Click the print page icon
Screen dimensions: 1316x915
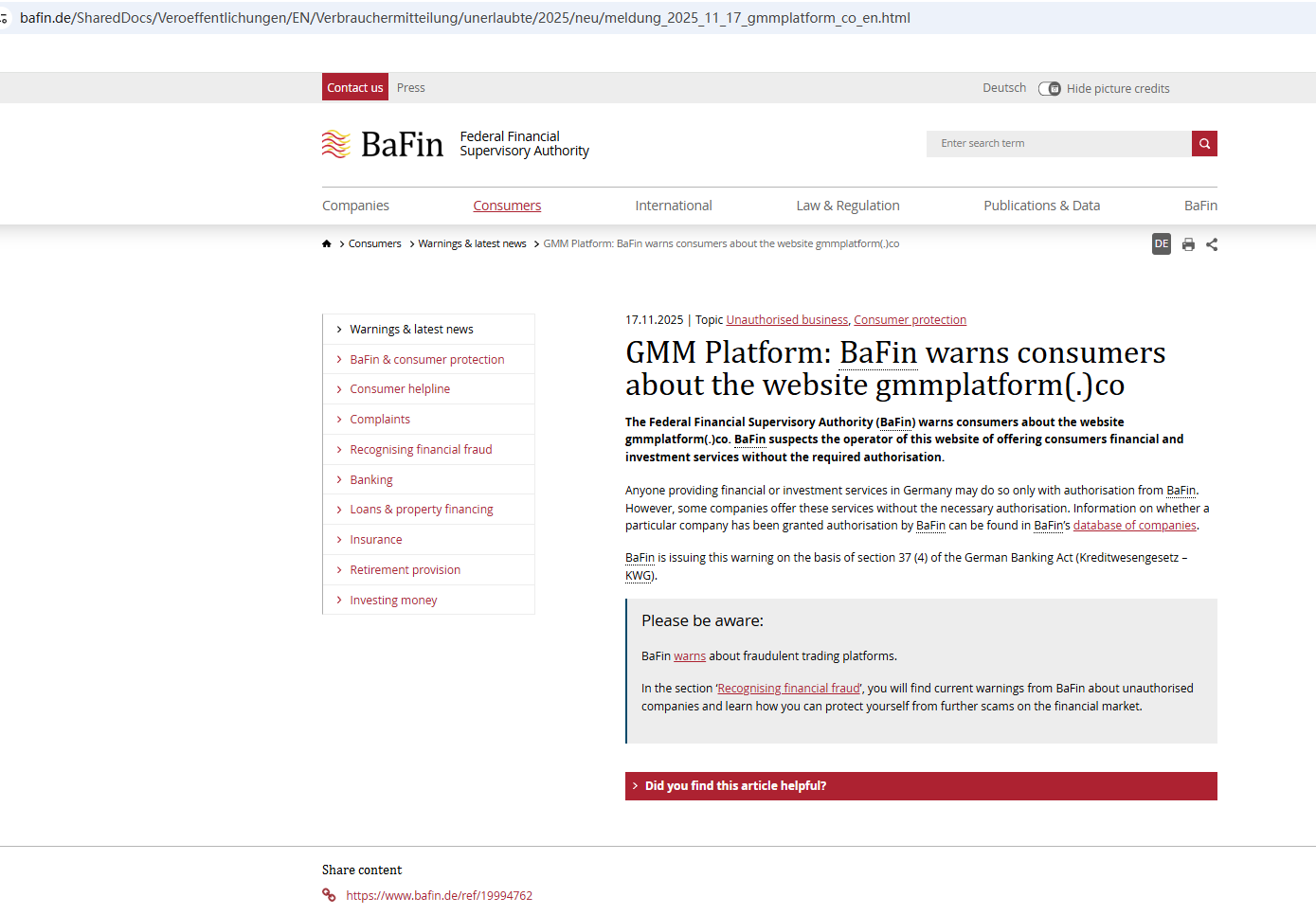(1188, 245)
